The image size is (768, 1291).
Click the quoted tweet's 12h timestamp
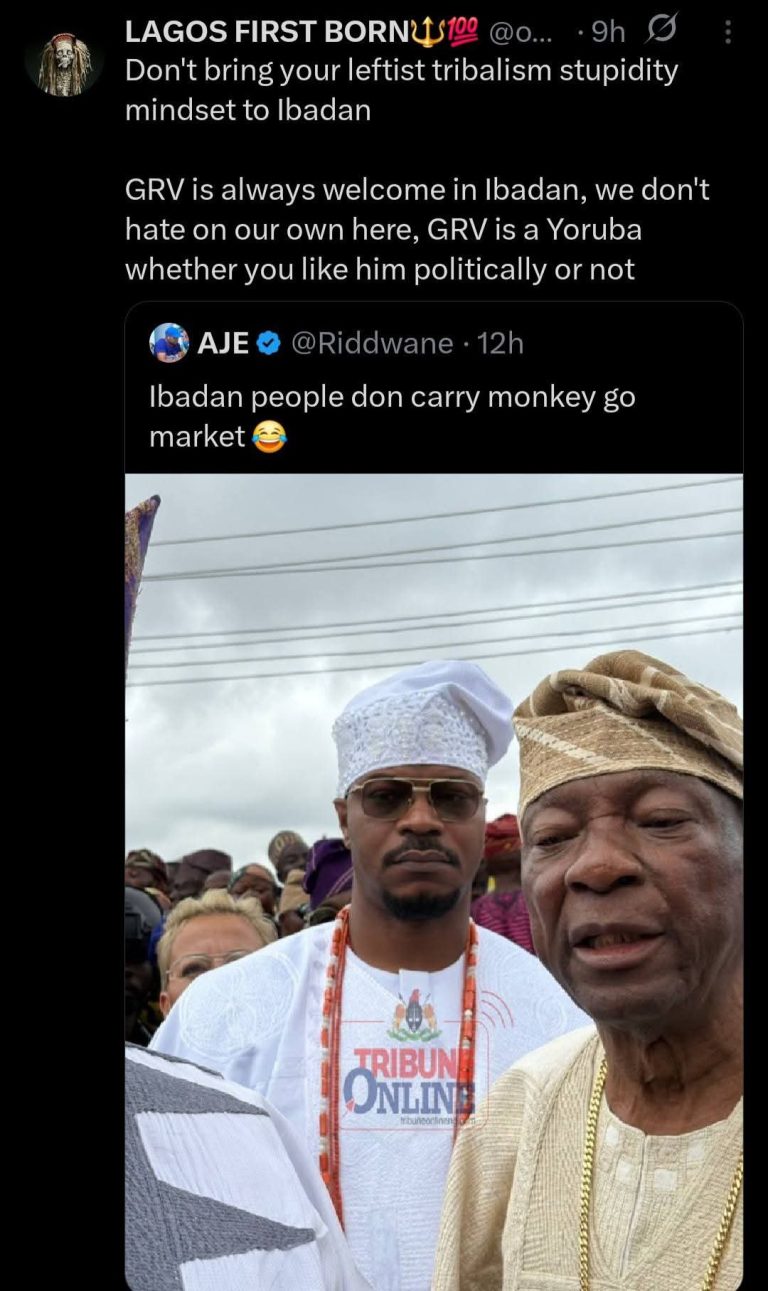click(x=501, y=343)
